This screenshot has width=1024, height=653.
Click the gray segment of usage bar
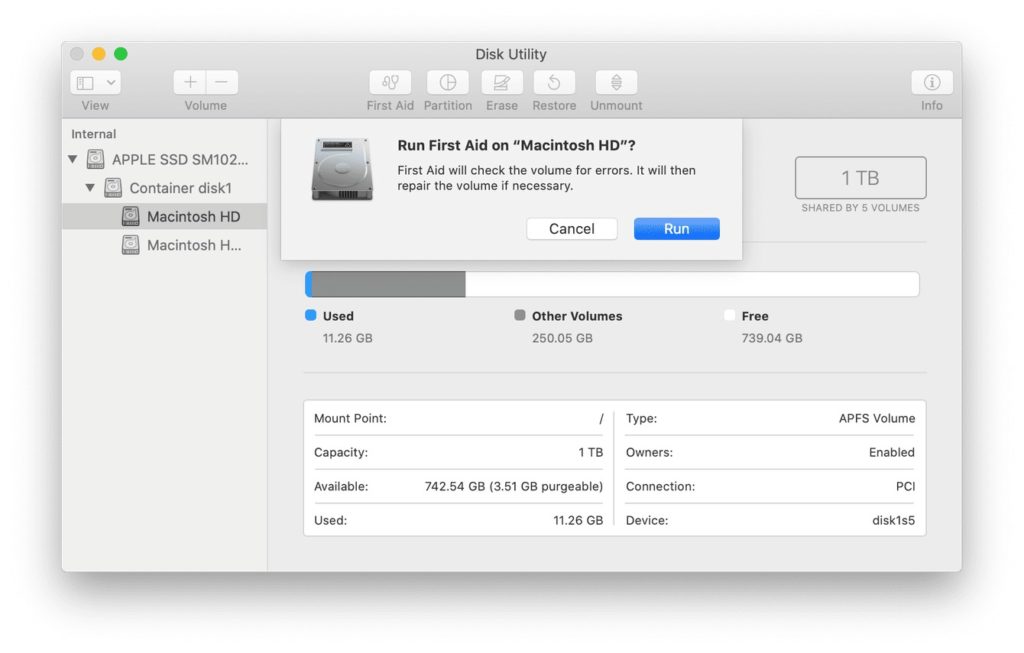tap(389, 285)
